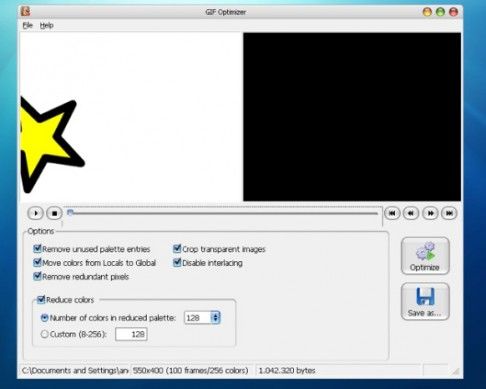This screenshot has height=389, width=486.
Task: Select Number of colors in reduced palette radio
Action: (x=44, y=318)
